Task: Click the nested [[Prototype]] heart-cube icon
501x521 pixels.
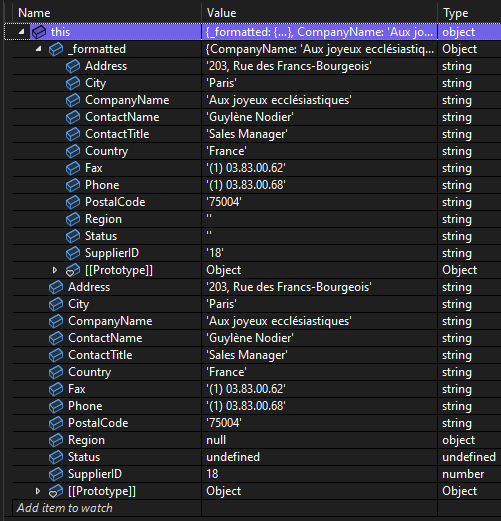Action: click(73, 270)
